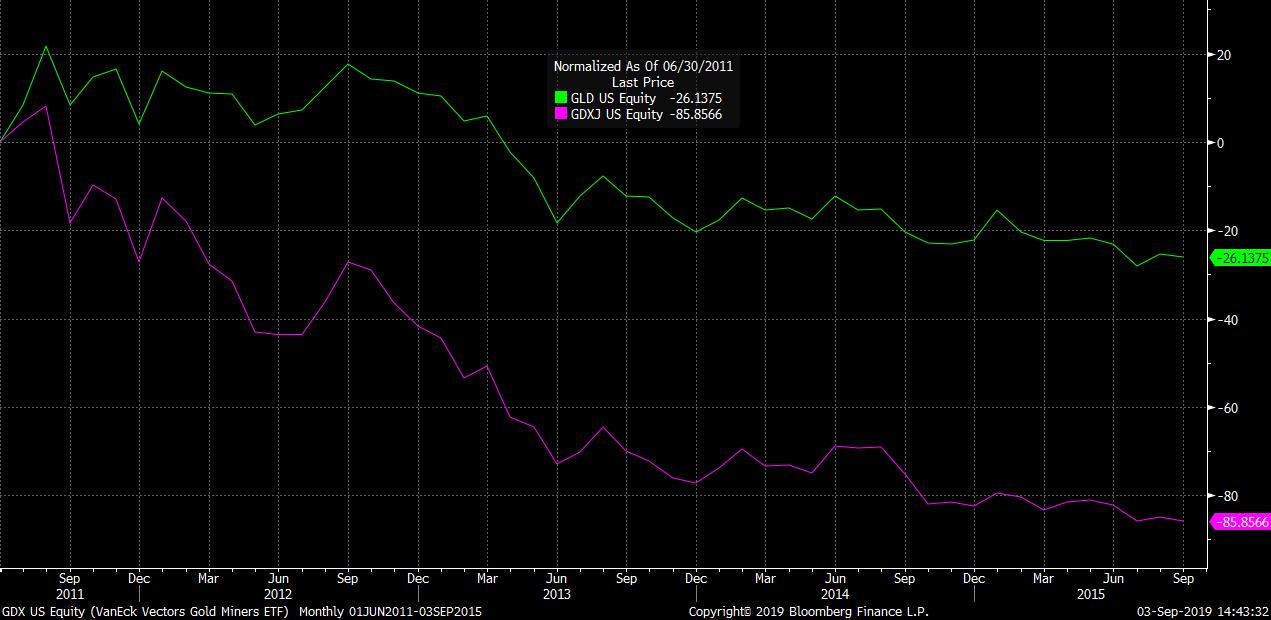Click the '03-Sep-2019 14:43:32' timestamp
The image size is (1271, 620).
pyautogui.click(x=1204, y=611)
